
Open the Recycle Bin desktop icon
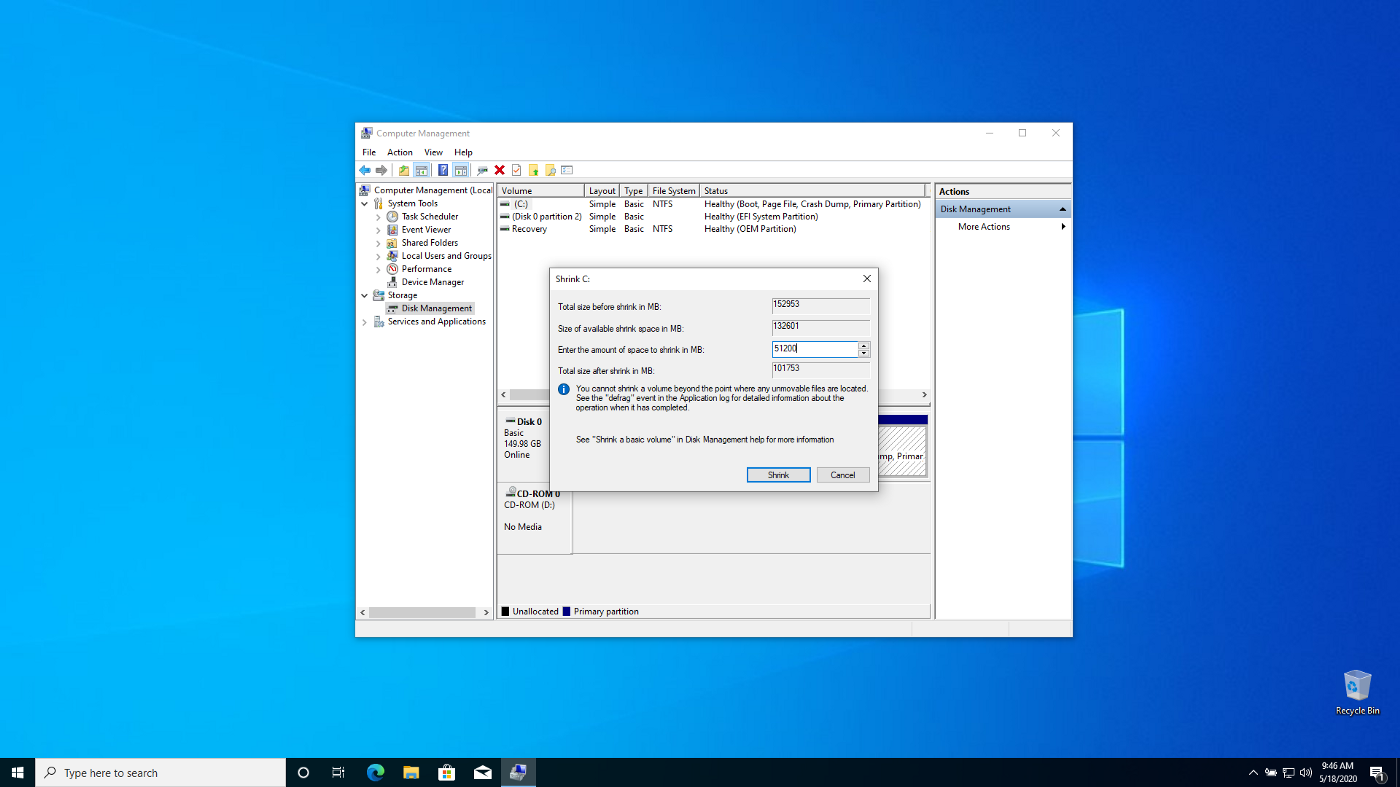point(1357,692)
